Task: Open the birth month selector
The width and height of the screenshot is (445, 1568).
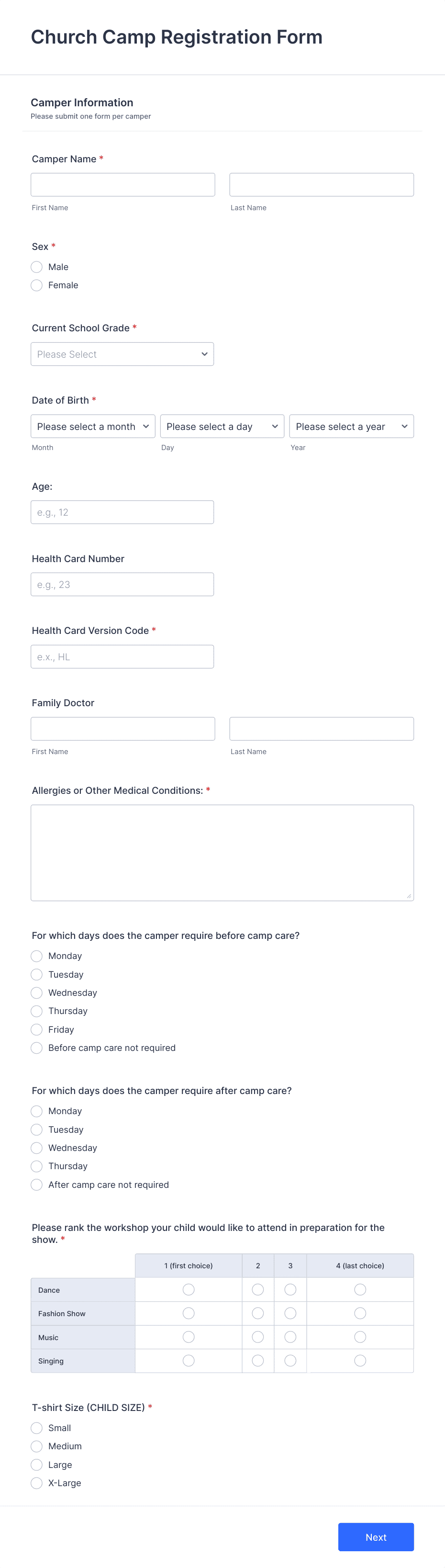Action: (92, 426)
